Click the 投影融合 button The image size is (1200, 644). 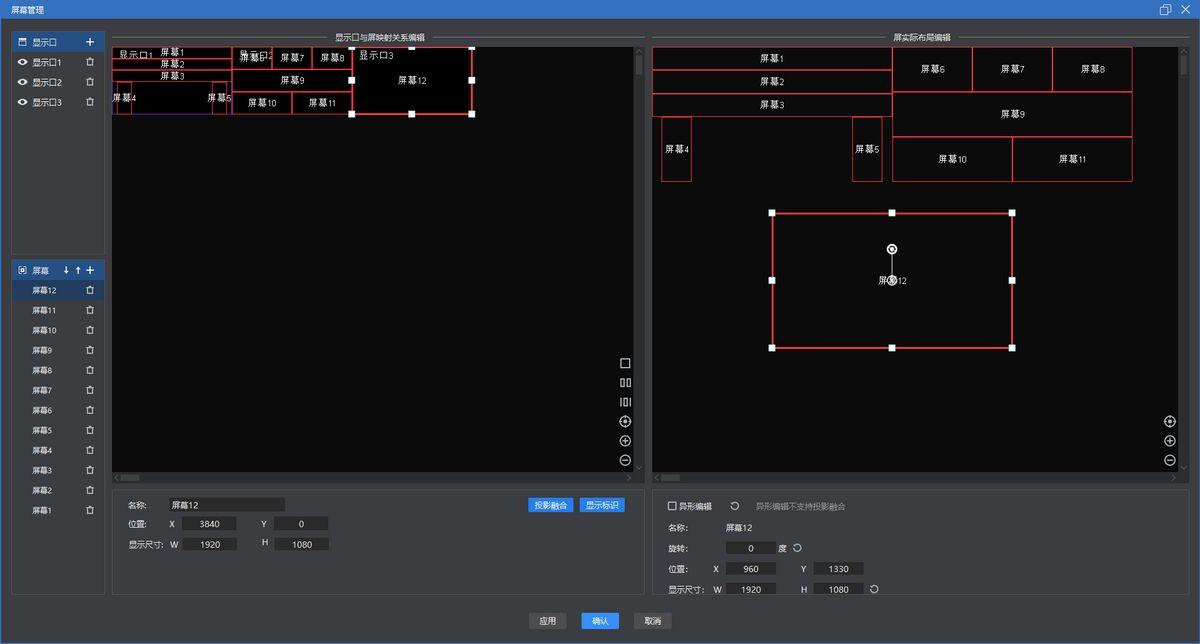pyautogui.click(x=551, y=505)
